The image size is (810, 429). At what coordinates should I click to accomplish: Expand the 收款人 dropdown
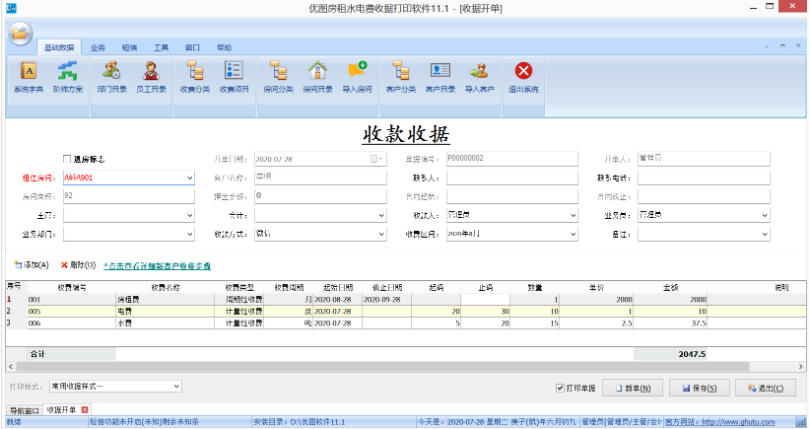coord(573,215)
